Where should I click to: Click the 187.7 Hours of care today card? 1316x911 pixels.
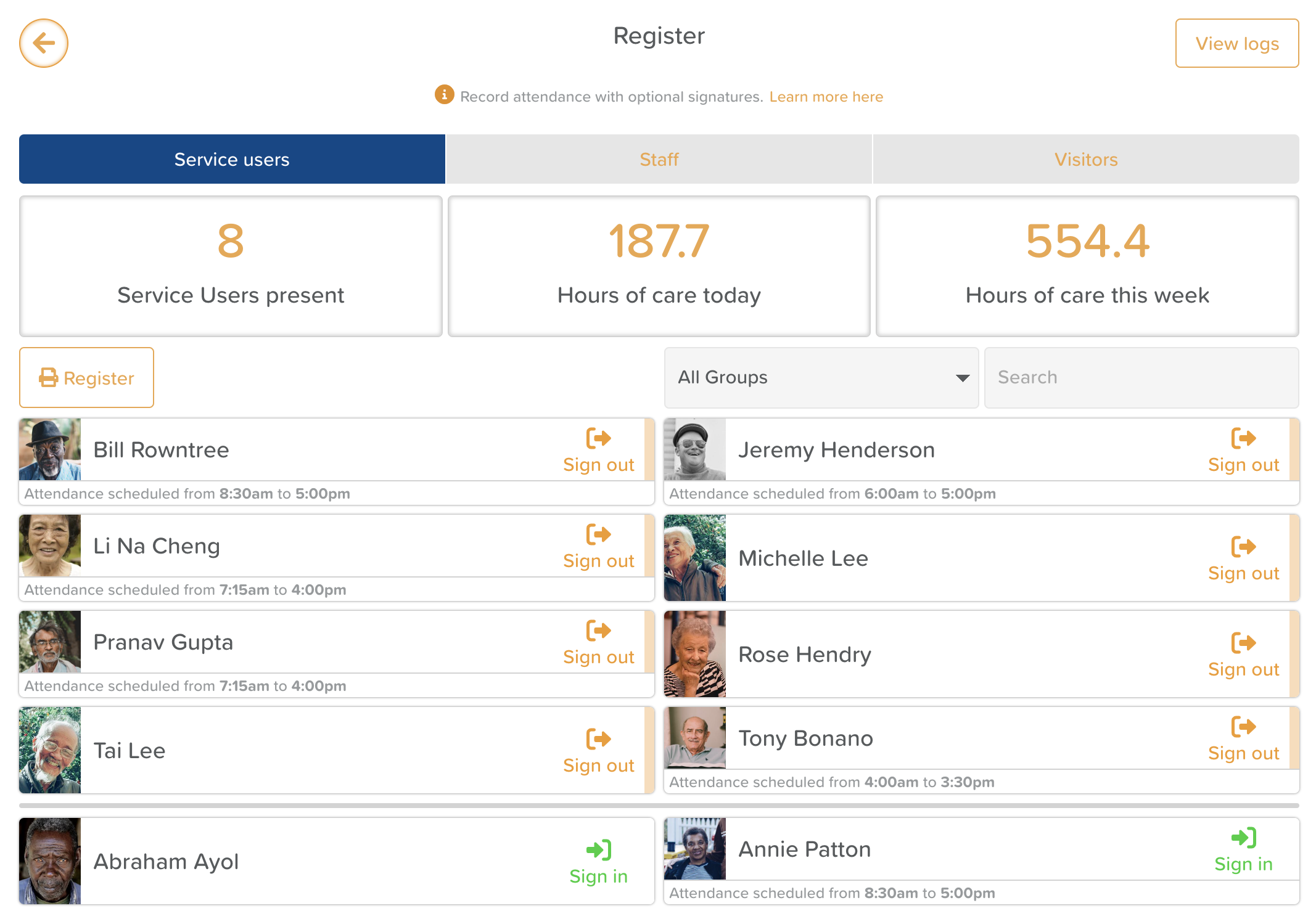point(659,266)
